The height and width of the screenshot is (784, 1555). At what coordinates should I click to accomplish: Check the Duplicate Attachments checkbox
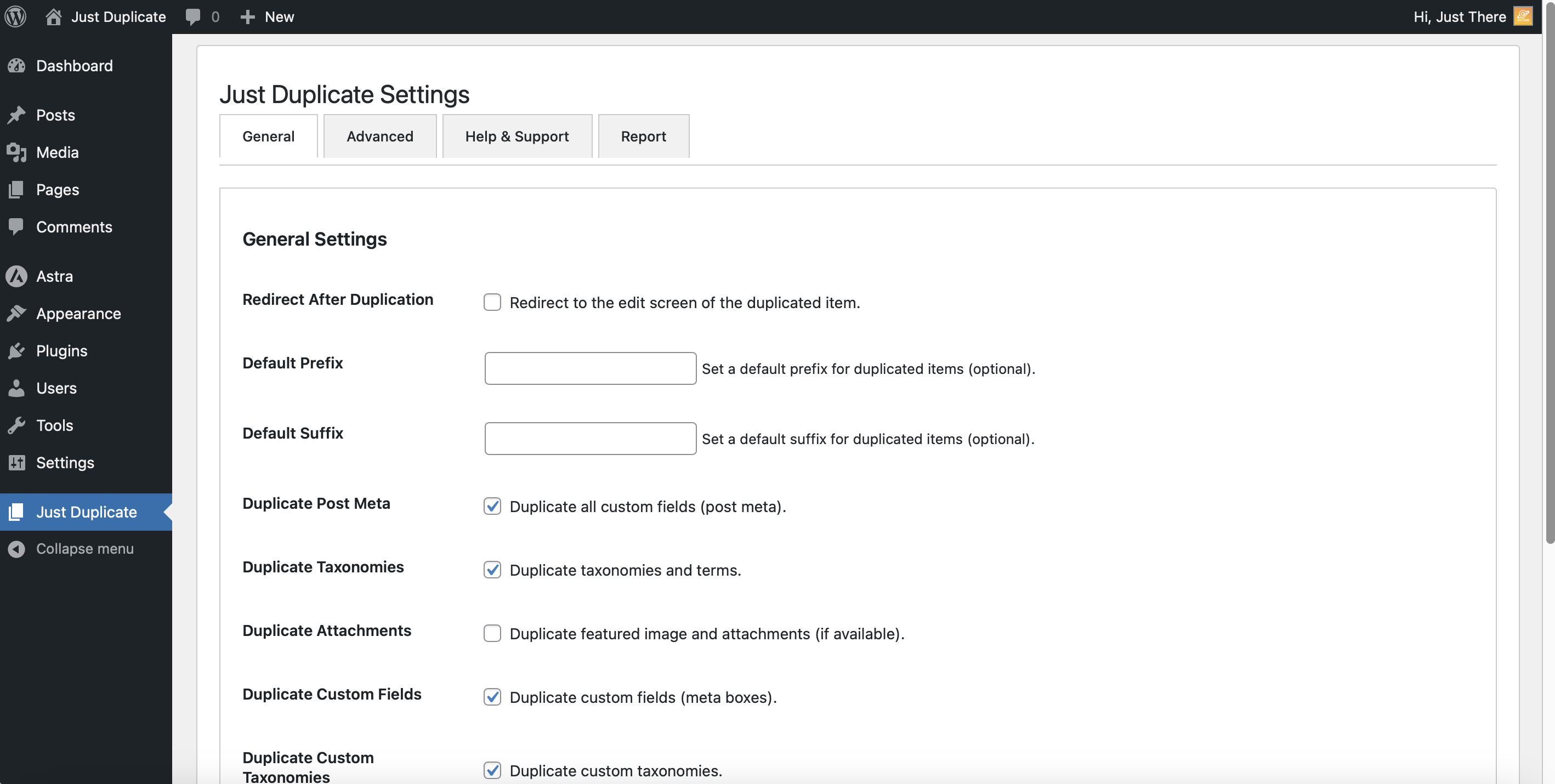(x=492, y=633)
